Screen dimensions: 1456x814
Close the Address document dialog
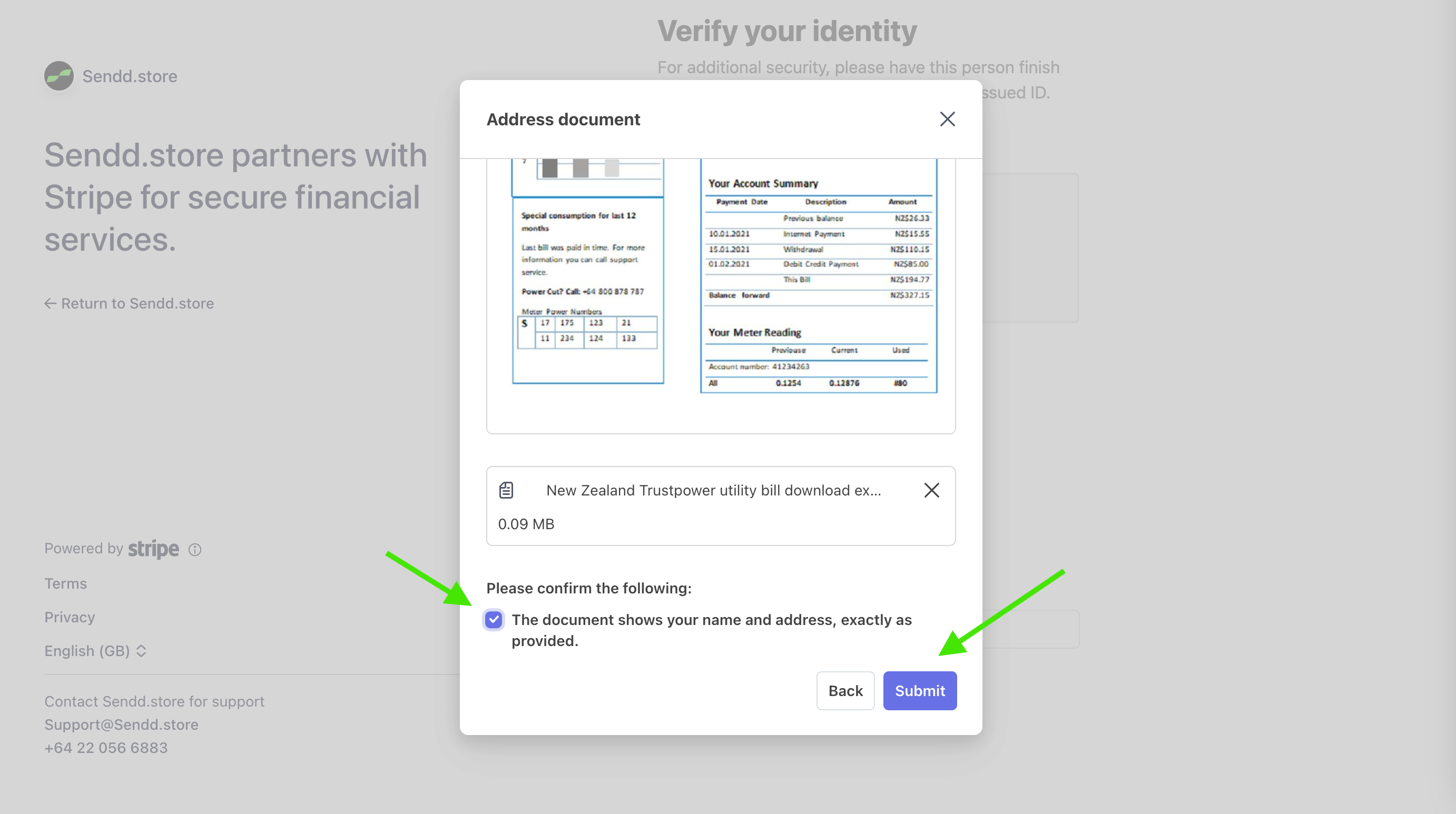[x=947, y=119]
